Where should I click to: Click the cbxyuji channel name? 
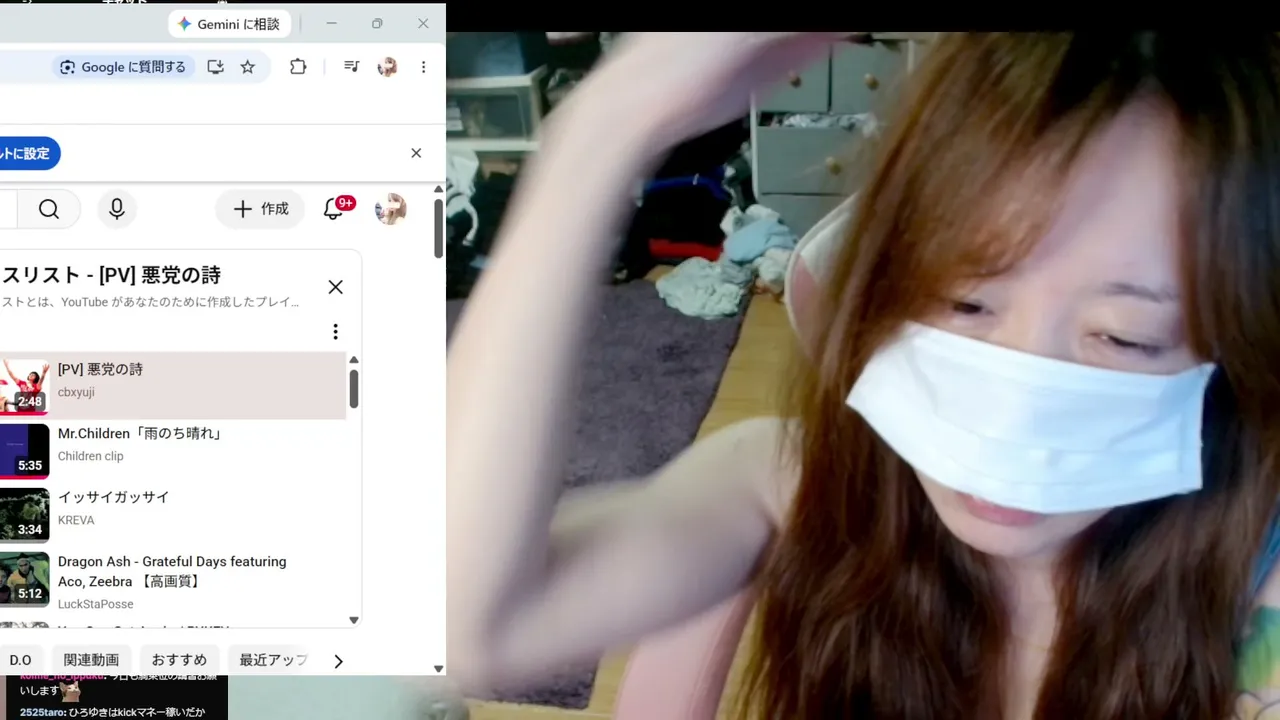pyautogui.click(x=76, y=392)
